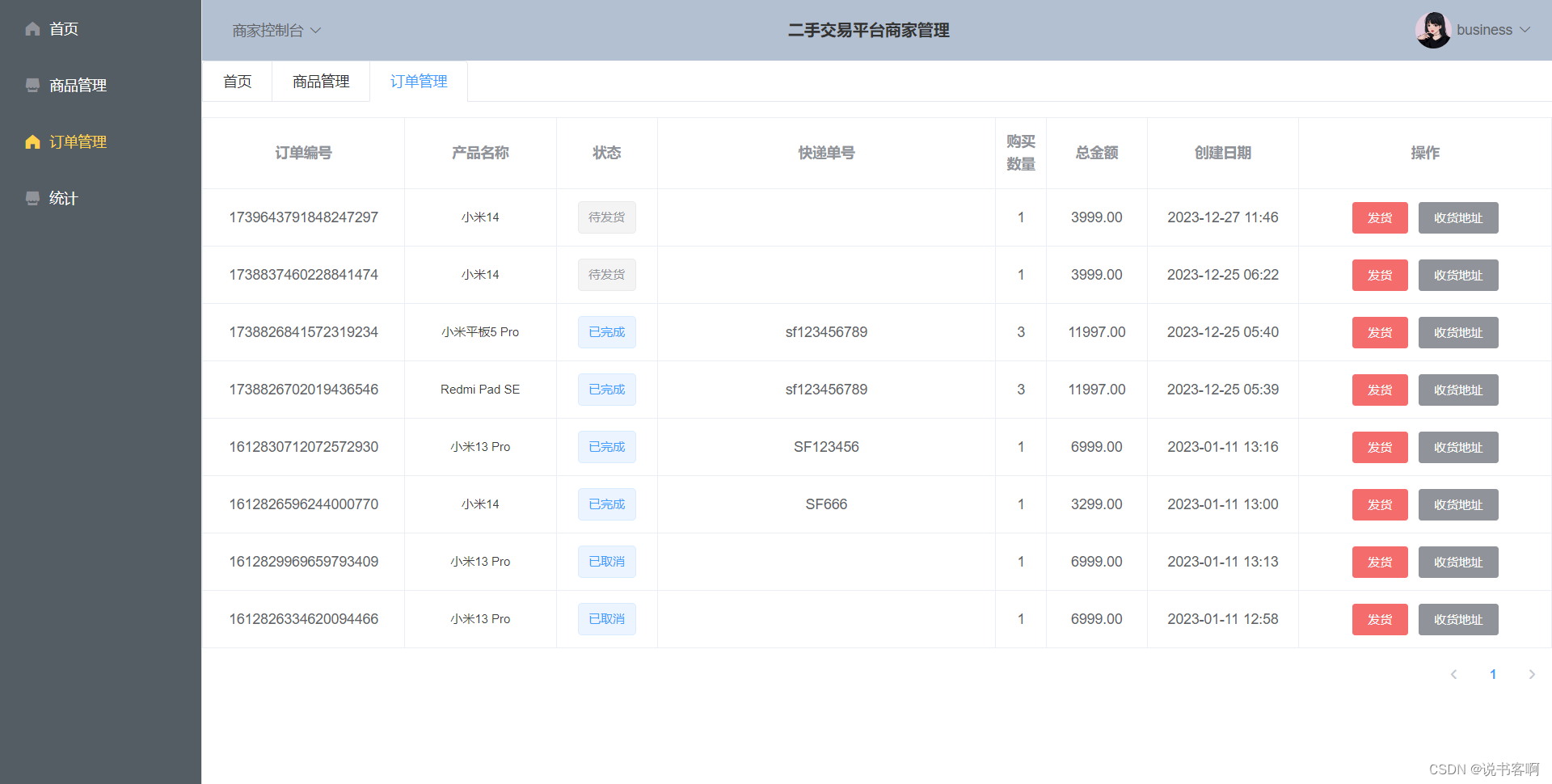This screenshot has width=1552, height=784.
Task: Click 发货 for order 1612829969659793409
Action: 1380,562
